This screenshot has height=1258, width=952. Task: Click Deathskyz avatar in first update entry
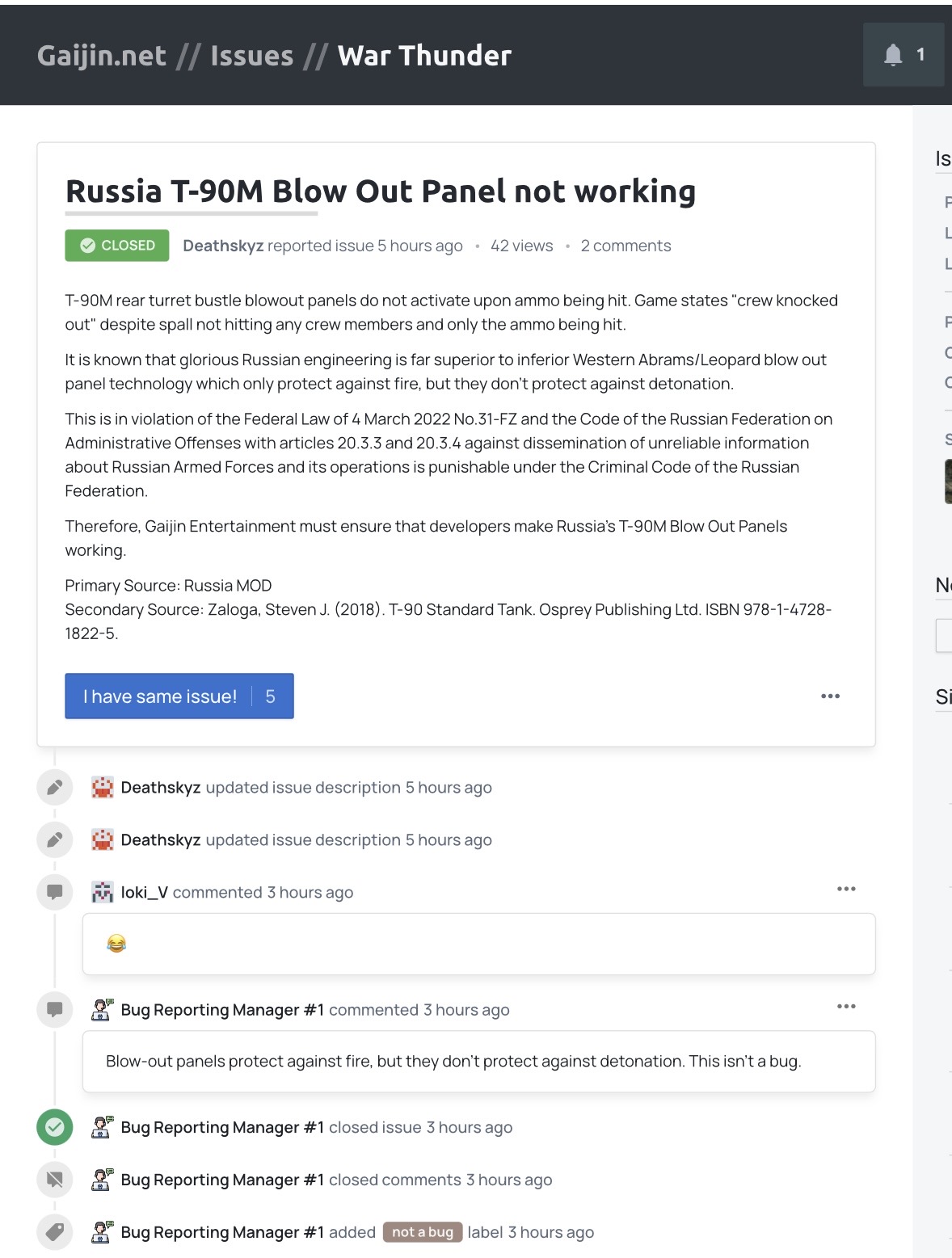103,788
